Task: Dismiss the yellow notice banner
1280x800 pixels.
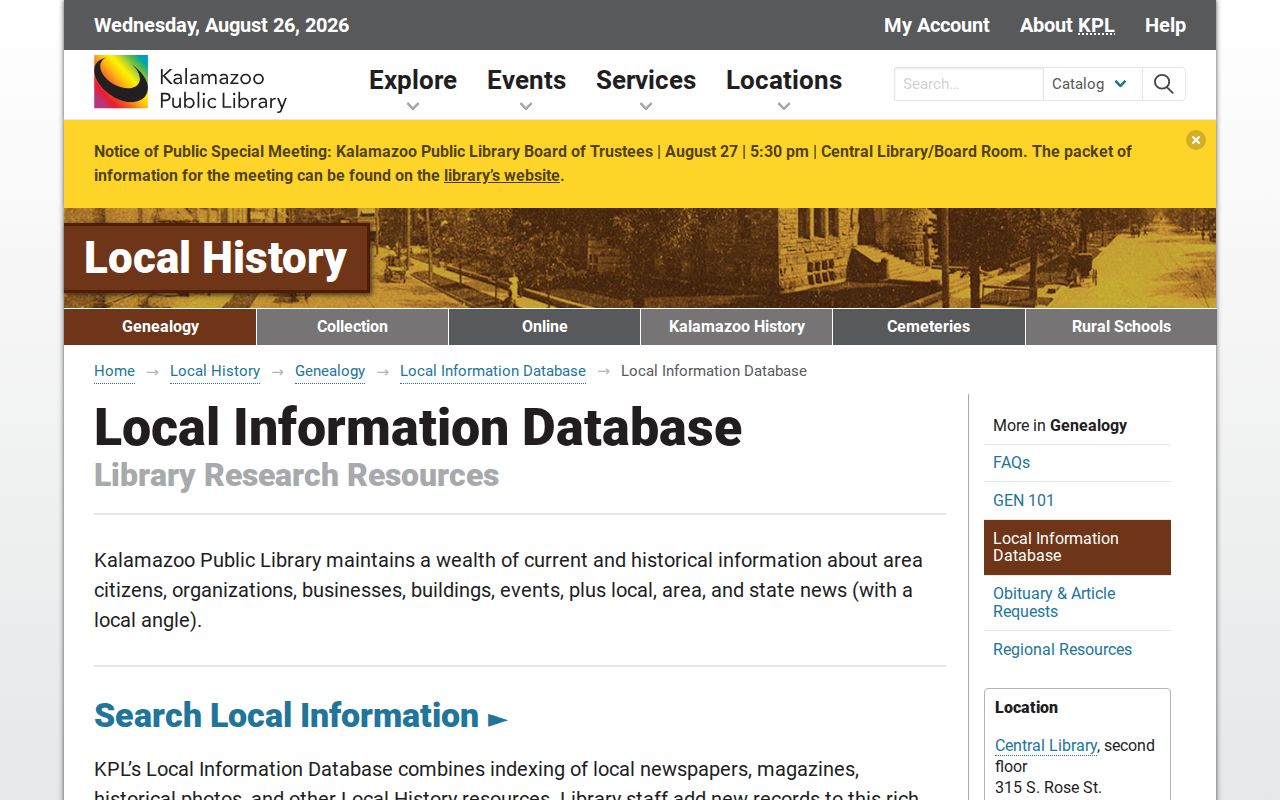Action: (x=1196, y=140)
